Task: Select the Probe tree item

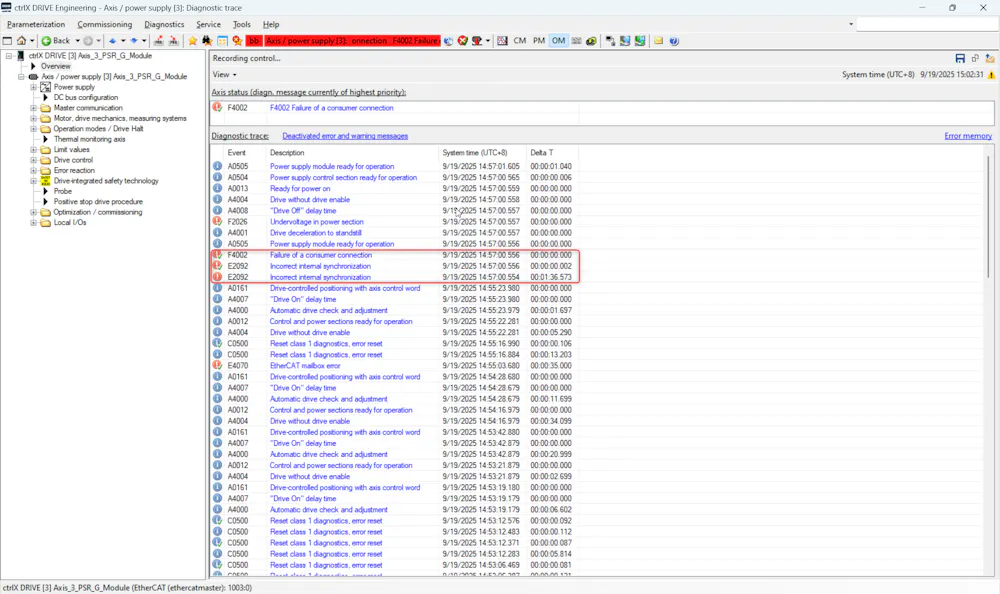Action: (62, 191)
